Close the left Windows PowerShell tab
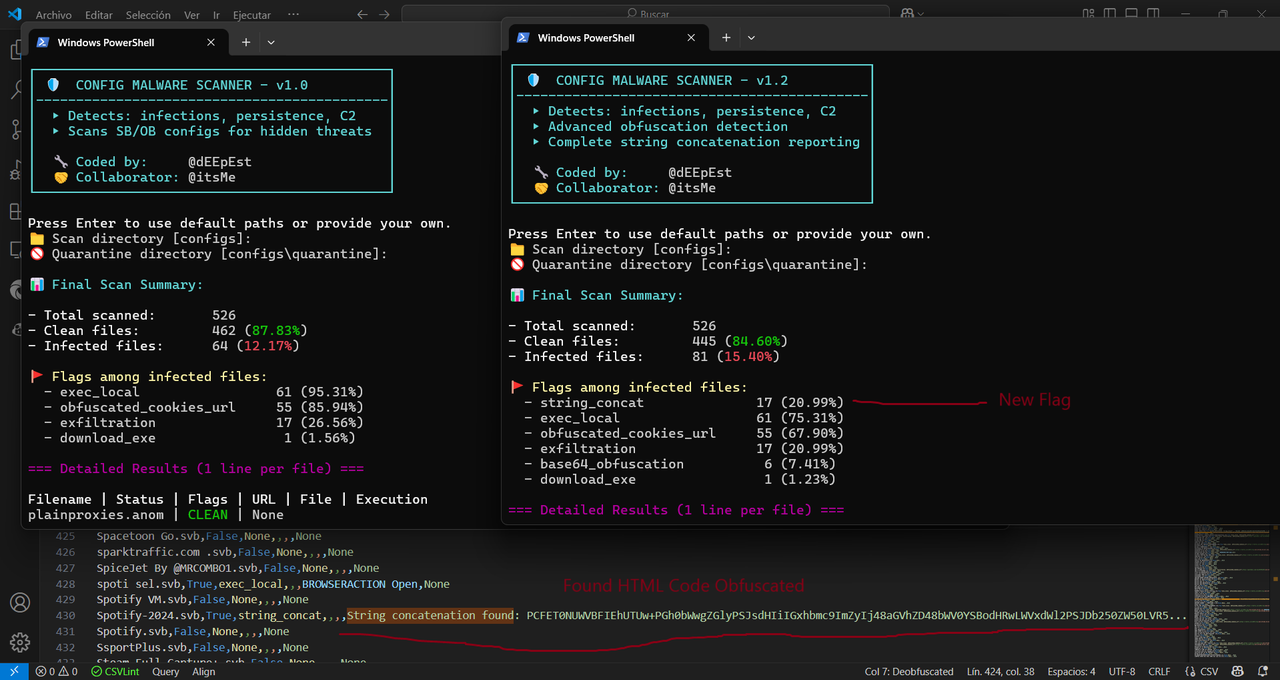1280x680 pixels. pos(211,43)
